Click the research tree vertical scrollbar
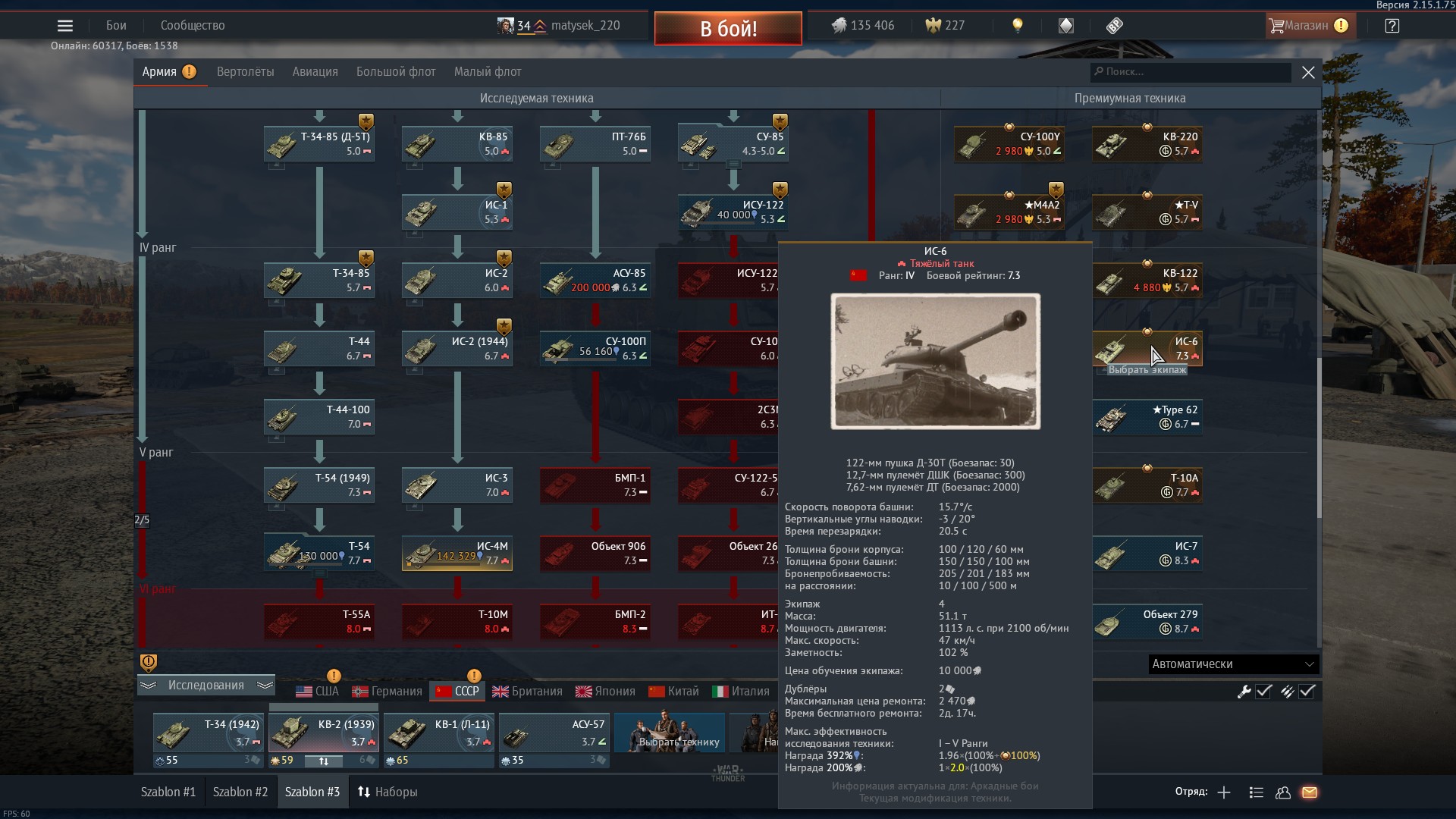The height and width of the screenshot is (819, 1456). tap(1319, 438)
